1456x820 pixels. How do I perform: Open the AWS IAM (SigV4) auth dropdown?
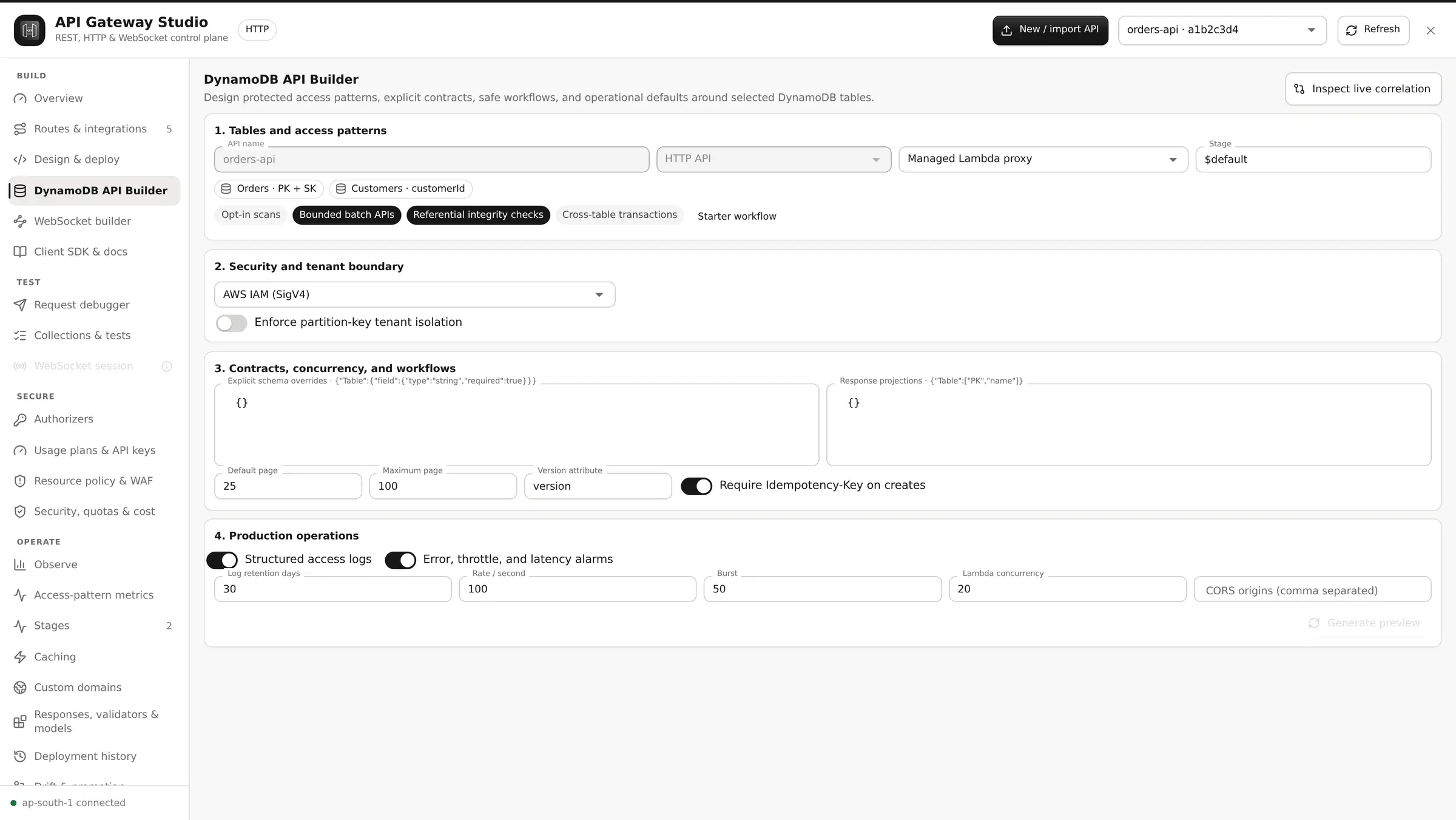414,294
